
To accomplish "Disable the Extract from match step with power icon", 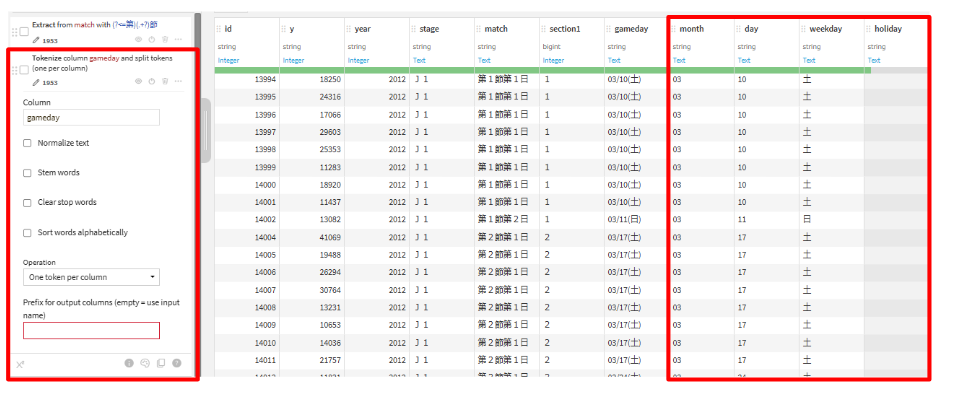I will (151, 39).
